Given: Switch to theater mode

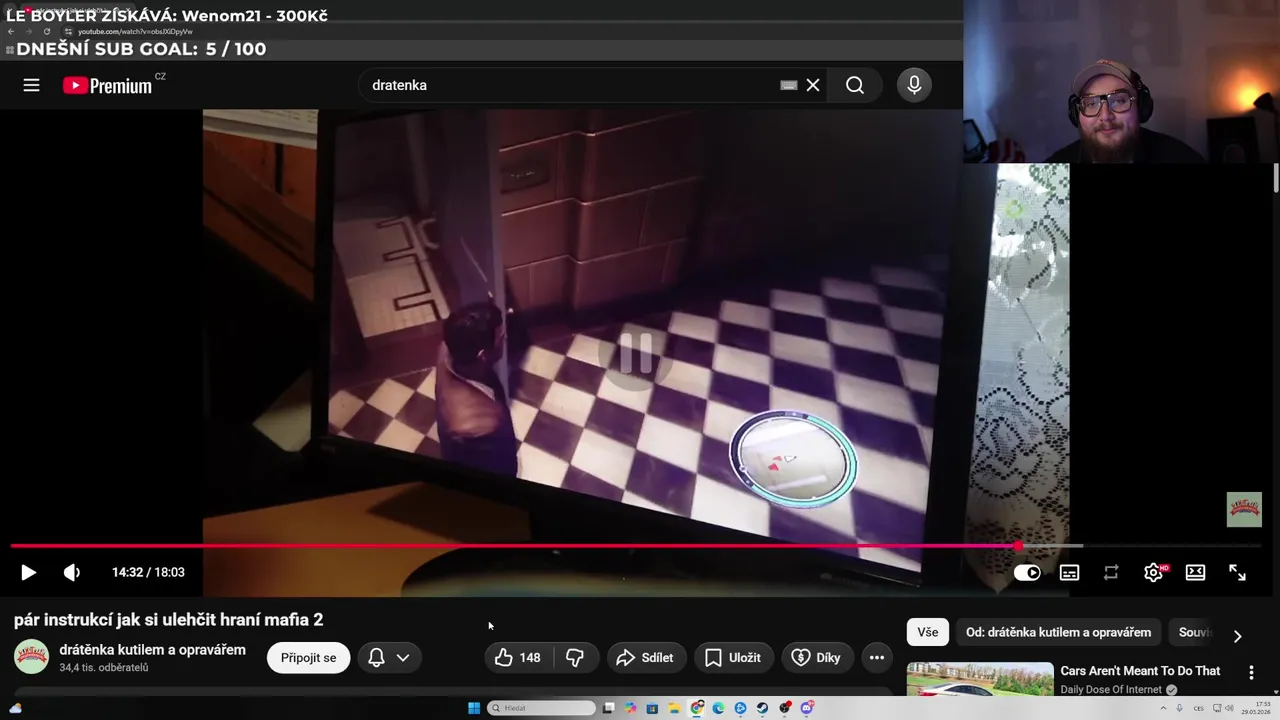Looking at the screenshot, I should 1195,572.
